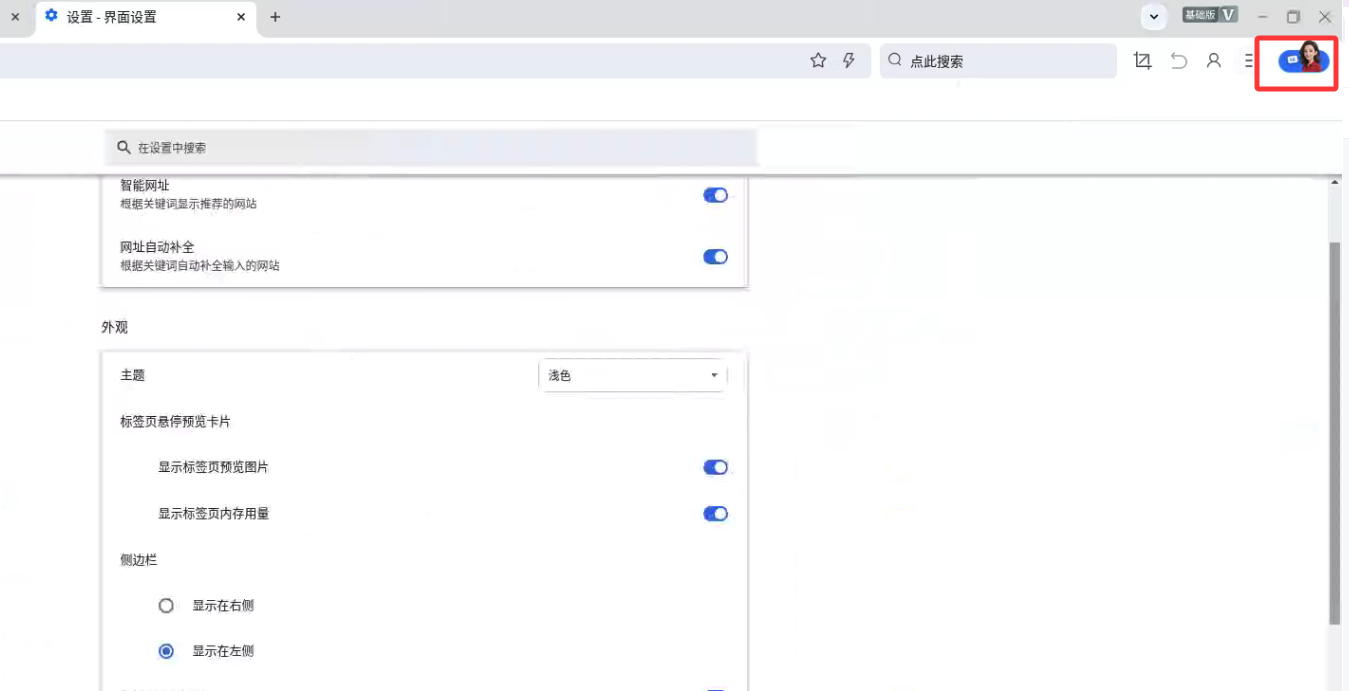Image resolution: width=1349 pixels, height=691 pixels.
Task: Select the 显示在右侧 radio button
Action: tap(167, 605)
